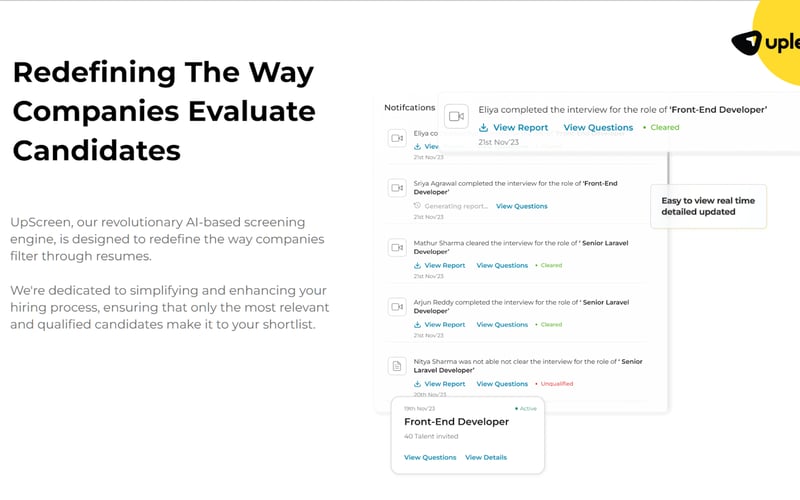The image size is (800, 500).
Task: Open View Report for Mathur Sharma
Action: tap(445, 265)
